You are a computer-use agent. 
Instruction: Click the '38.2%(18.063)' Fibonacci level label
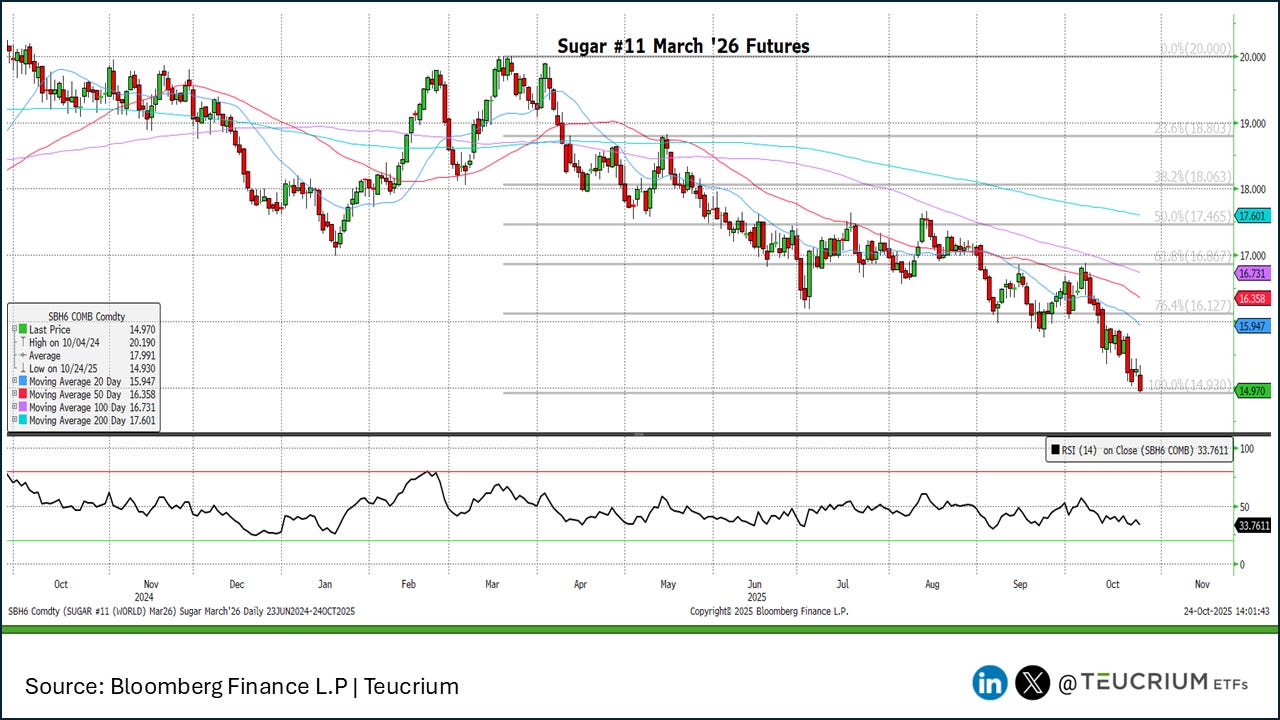1192,176
